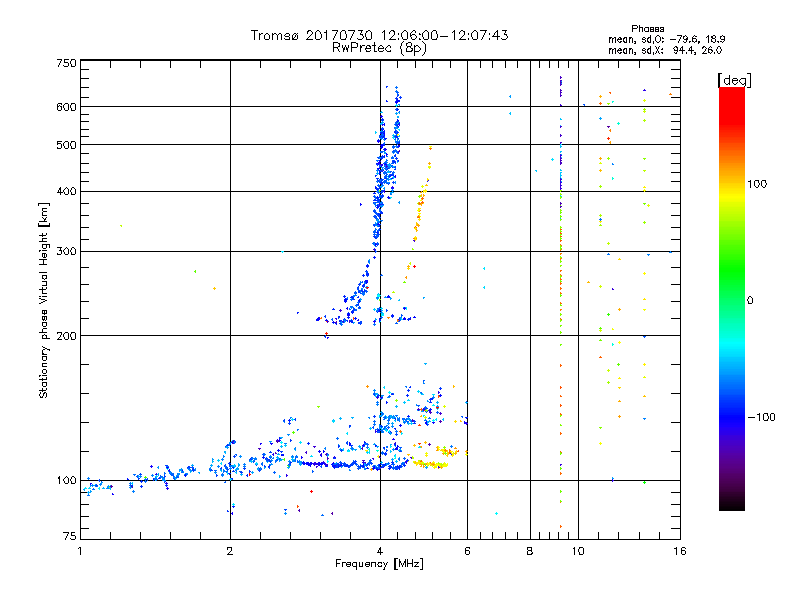Click the colorbar tick label "100"
This screenshot has width=800, height=600.
click(x=757, y=184)
